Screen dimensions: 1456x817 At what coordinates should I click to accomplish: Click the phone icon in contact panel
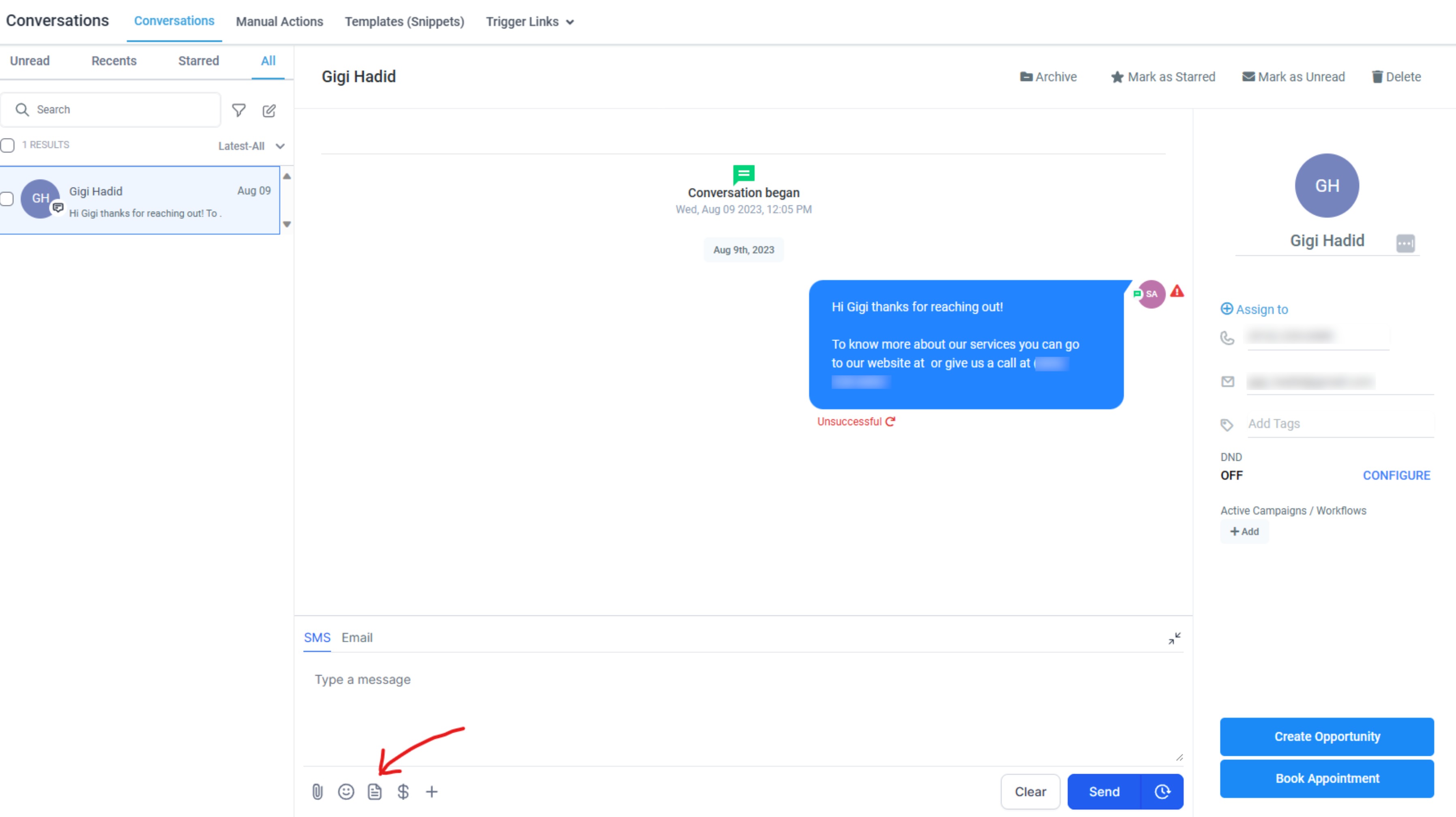1227,338
